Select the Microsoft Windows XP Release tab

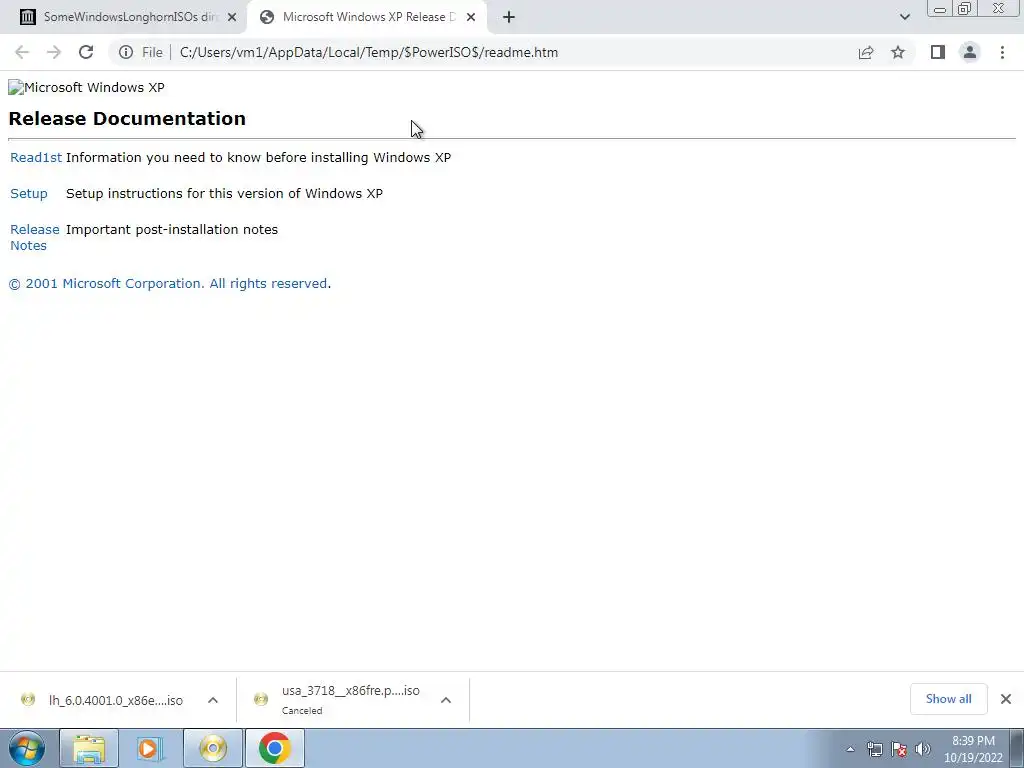click(x=366, y=17)
